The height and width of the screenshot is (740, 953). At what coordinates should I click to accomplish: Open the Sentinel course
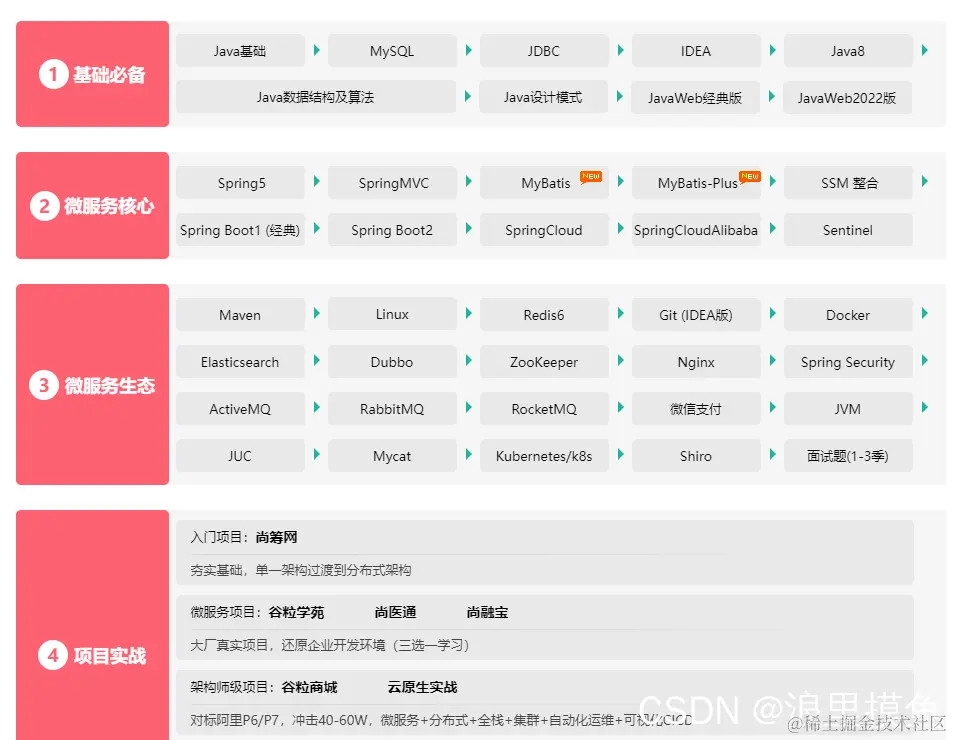848,230
